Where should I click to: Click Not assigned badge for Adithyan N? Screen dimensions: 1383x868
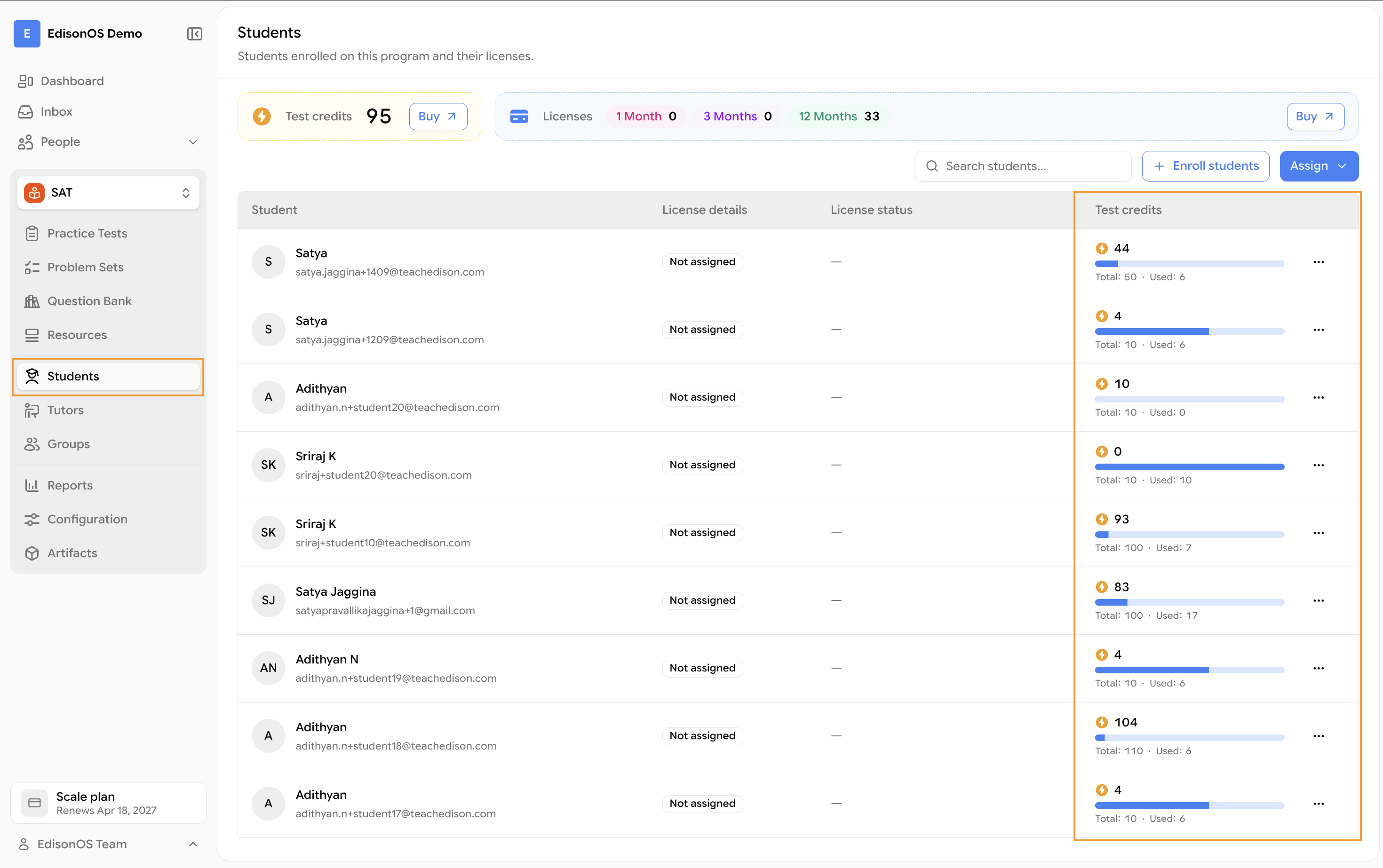(x=702, y=668)
